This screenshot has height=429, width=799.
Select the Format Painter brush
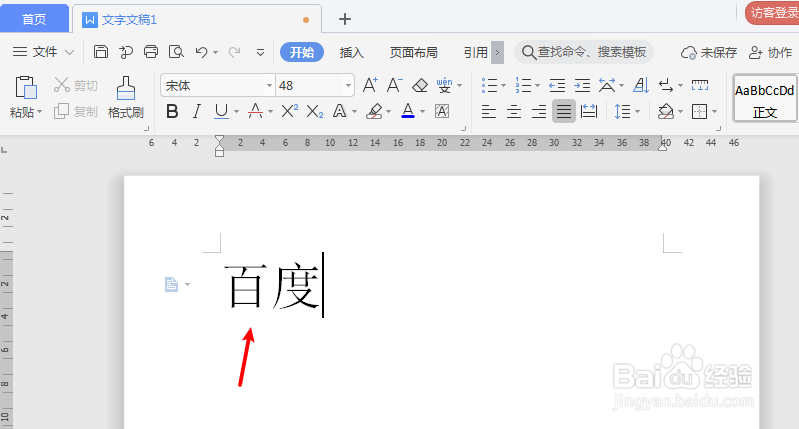[x=125, y=97]
